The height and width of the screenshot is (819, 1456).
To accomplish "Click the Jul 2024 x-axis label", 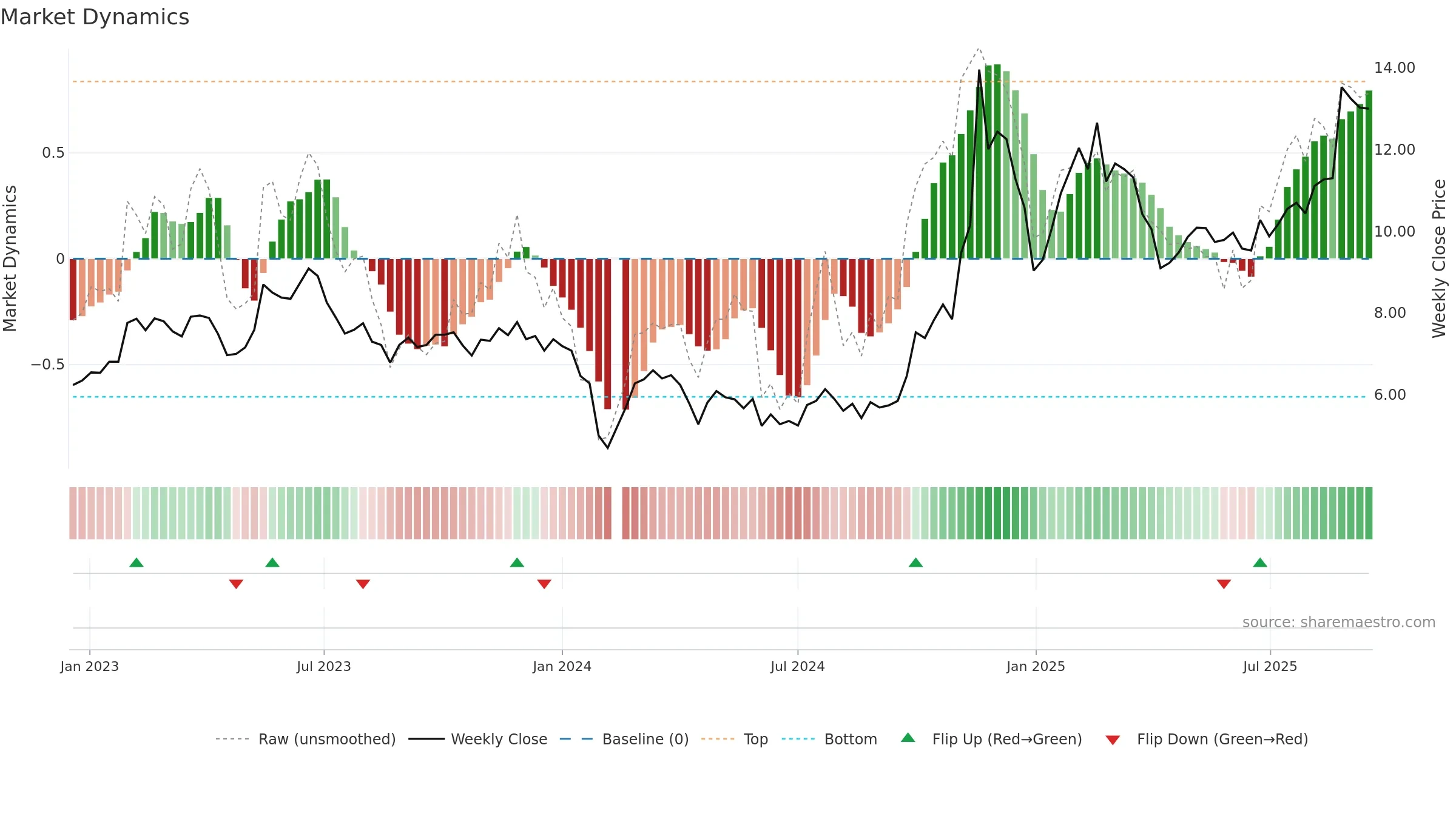I will pos(798,666).
